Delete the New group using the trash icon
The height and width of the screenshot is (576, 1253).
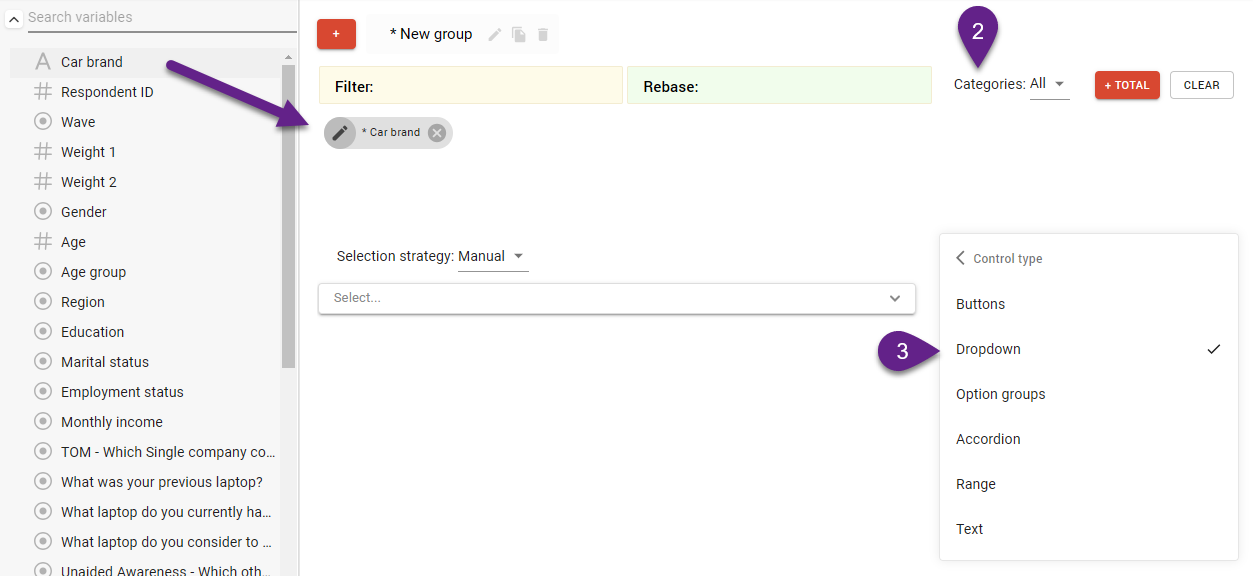point(543,35)
